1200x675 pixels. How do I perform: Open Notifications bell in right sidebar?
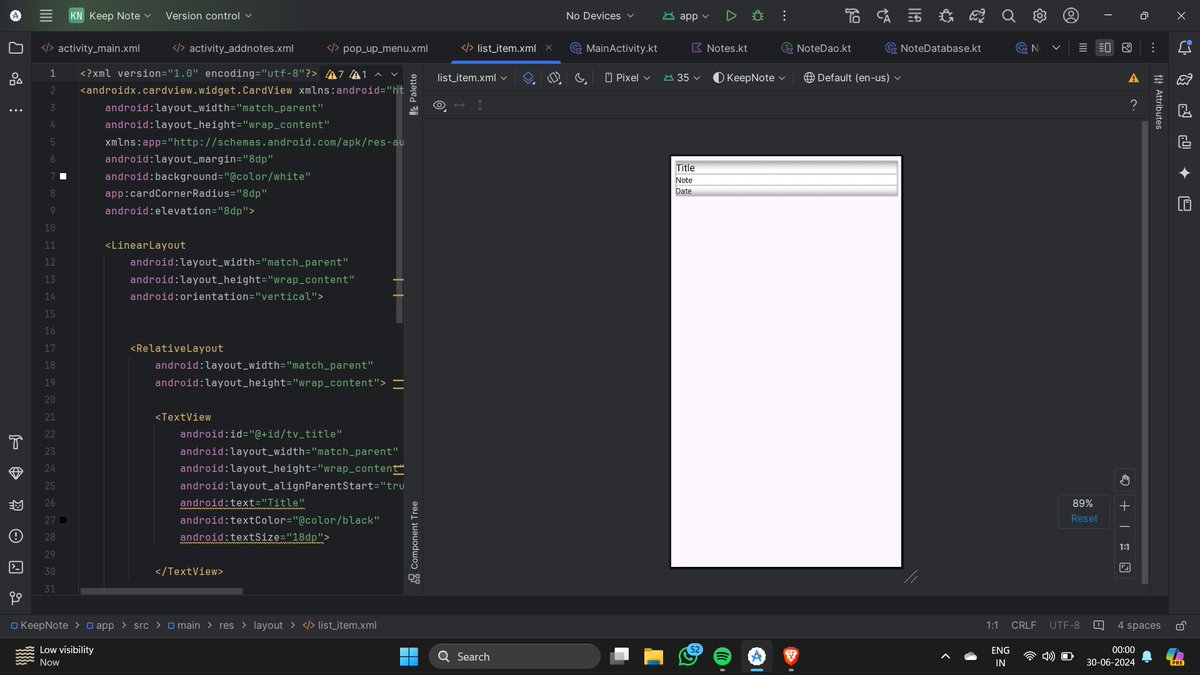point(1185,47)
